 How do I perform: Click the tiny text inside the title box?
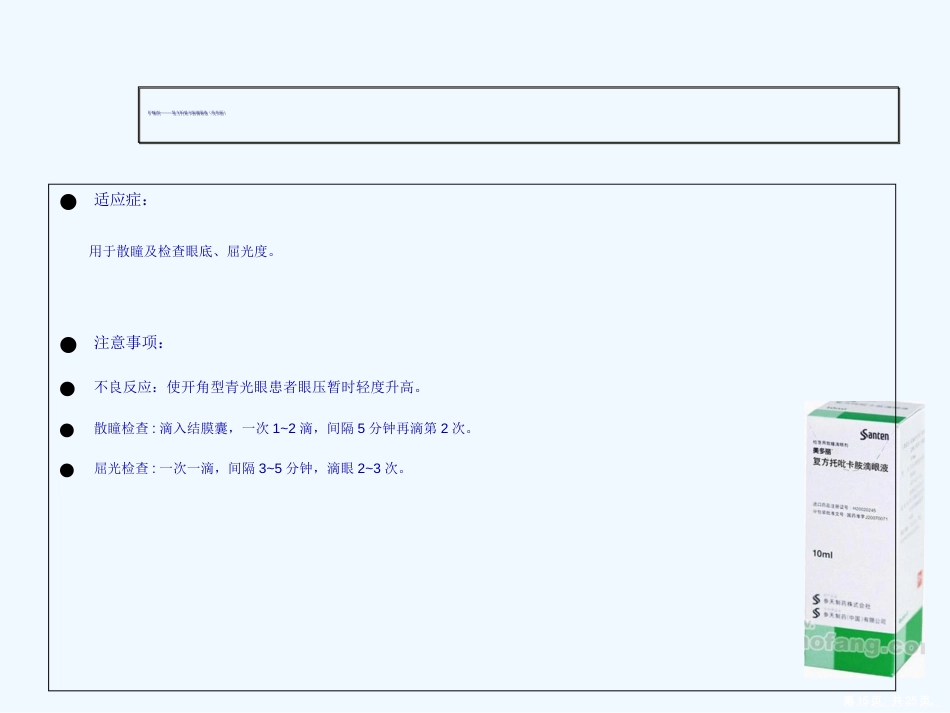(x=187, y=113)
